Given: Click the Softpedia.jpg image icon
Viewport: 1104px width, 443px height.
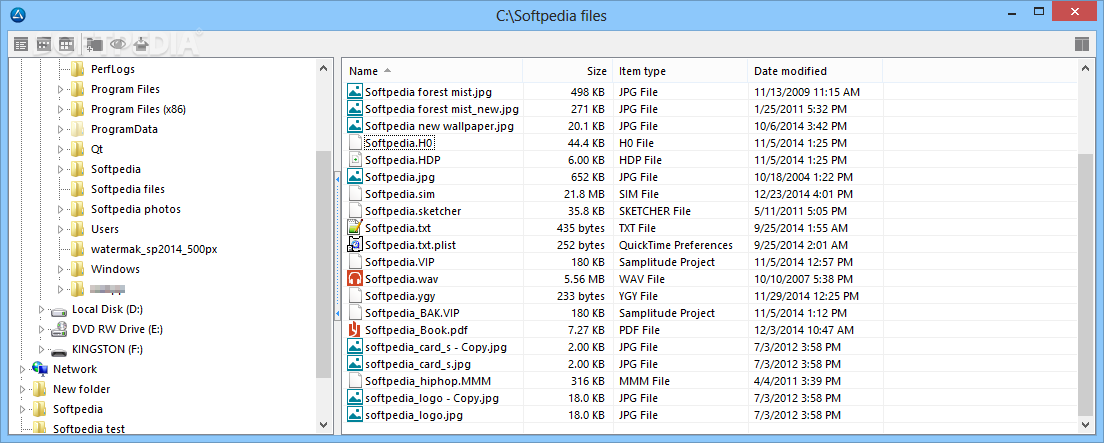Looking at the screenshot, I should click(x=356, y=177).
